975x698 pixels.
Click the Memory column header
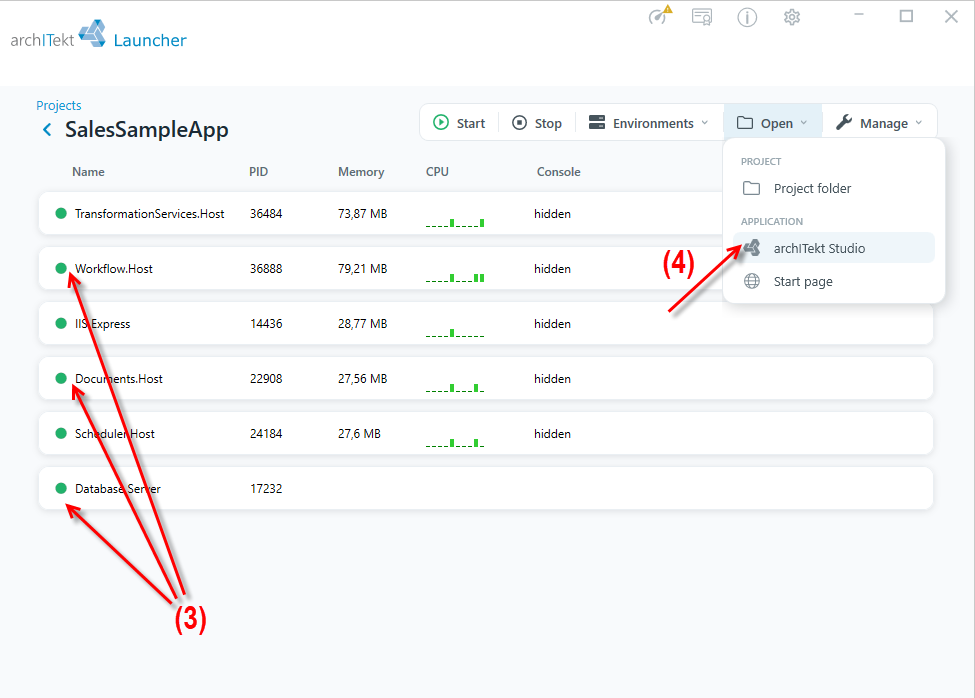tap(361, 172)
